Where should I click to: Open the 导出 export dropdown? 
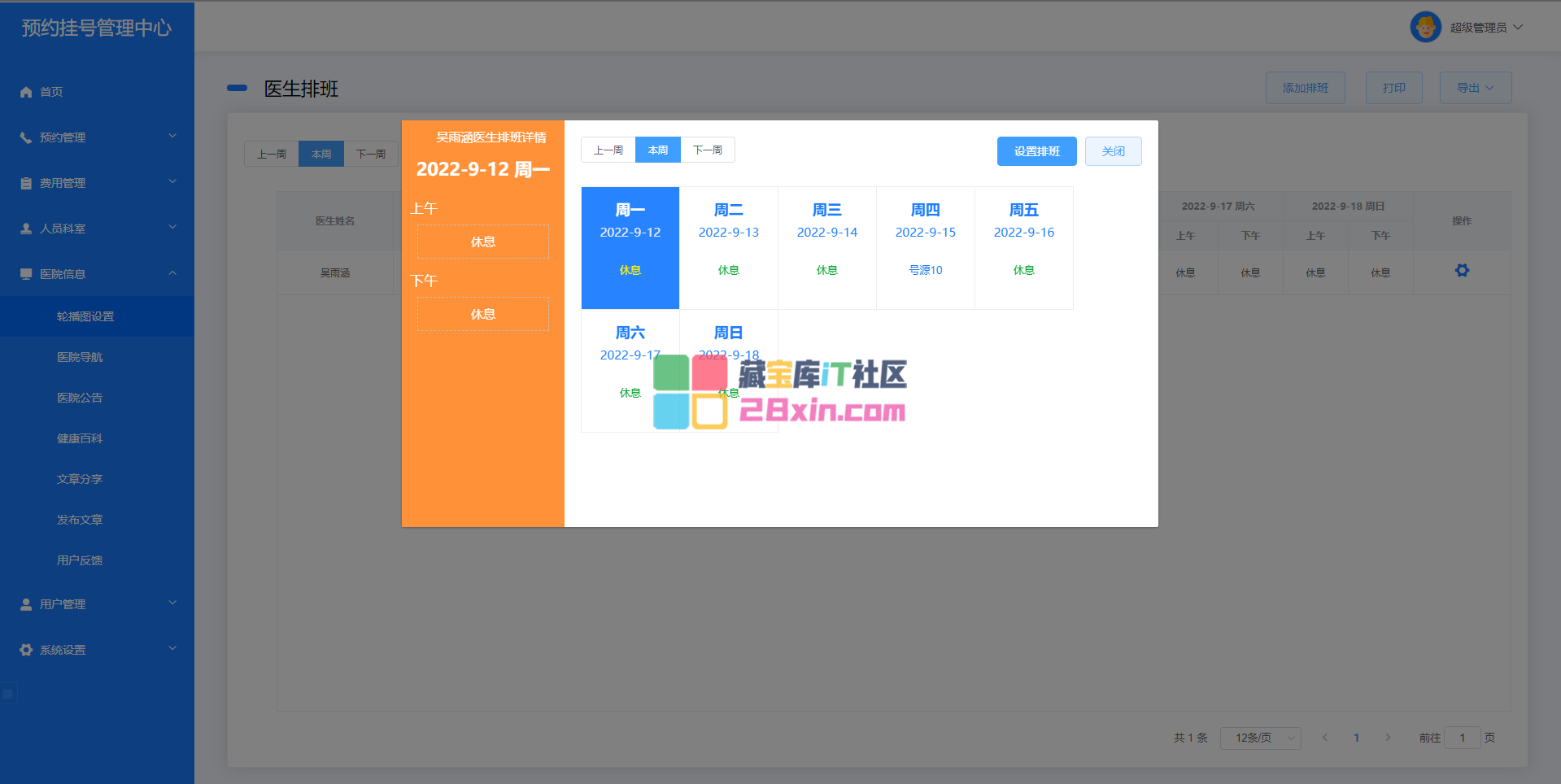pyautogui.click(x=1476, y=88)
